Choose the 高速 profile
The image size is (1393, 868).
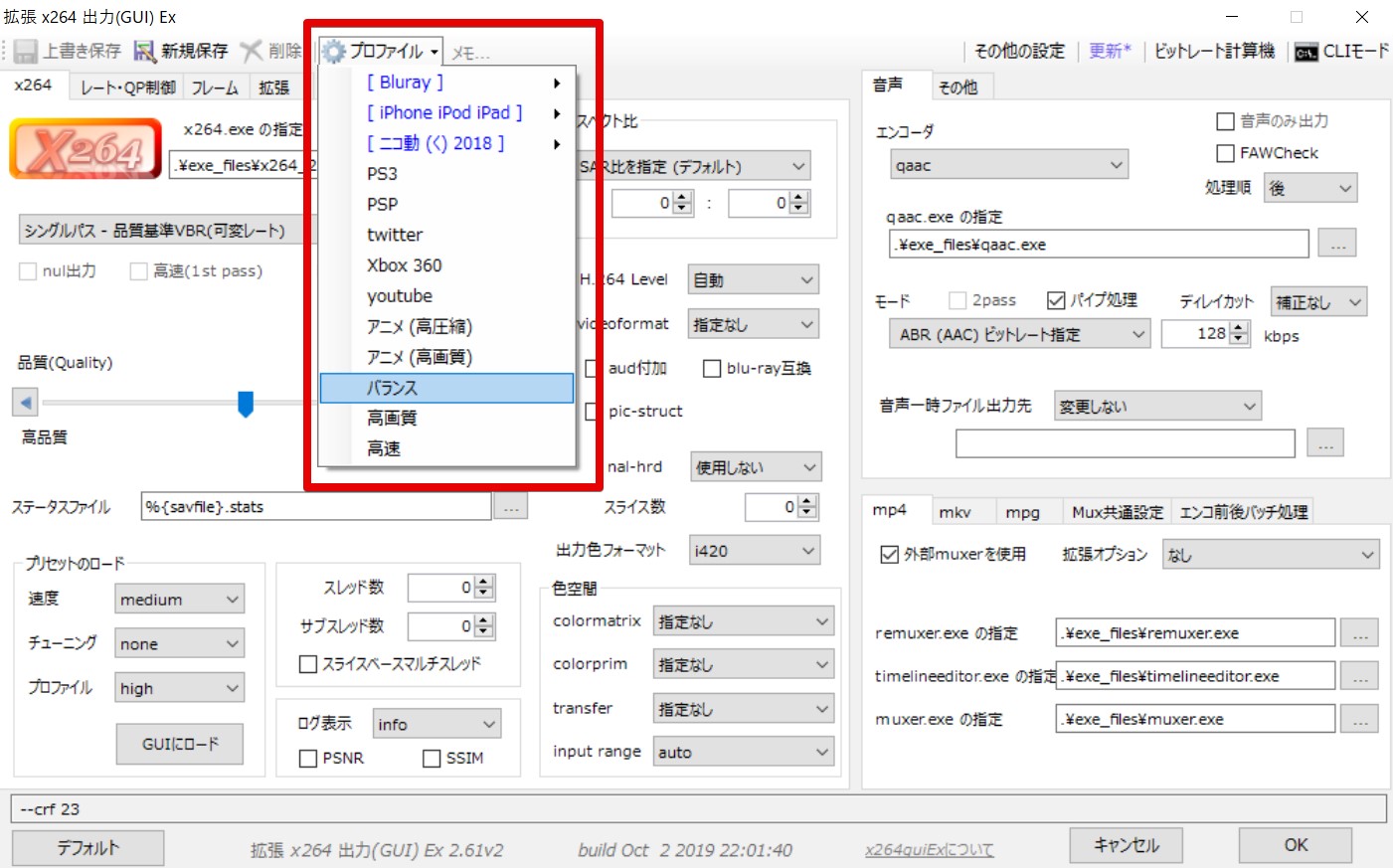(x=447, y=449)
